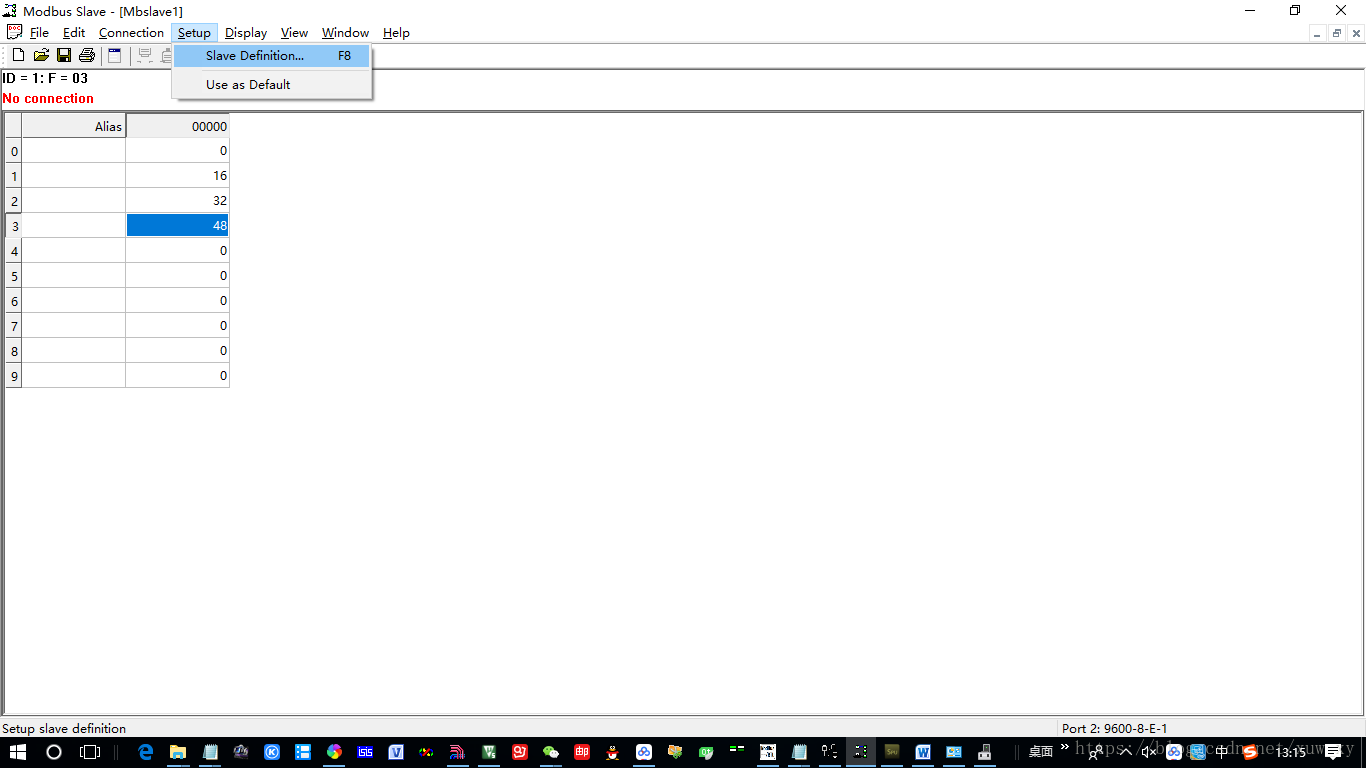Click the window/slave definition toolbar icon

pos(114,55)
